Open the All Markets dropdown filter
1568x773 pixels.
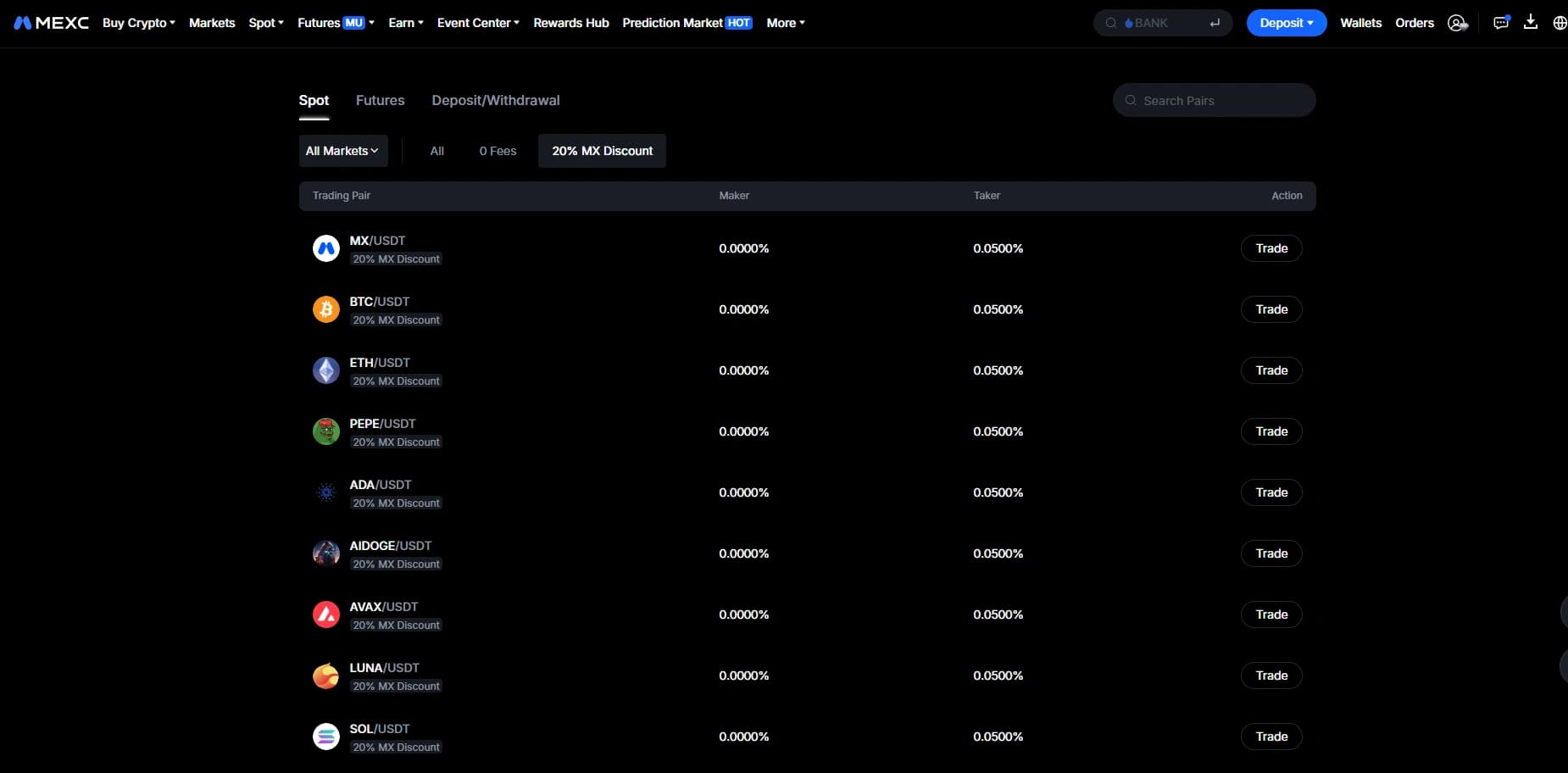coord(343,151)
